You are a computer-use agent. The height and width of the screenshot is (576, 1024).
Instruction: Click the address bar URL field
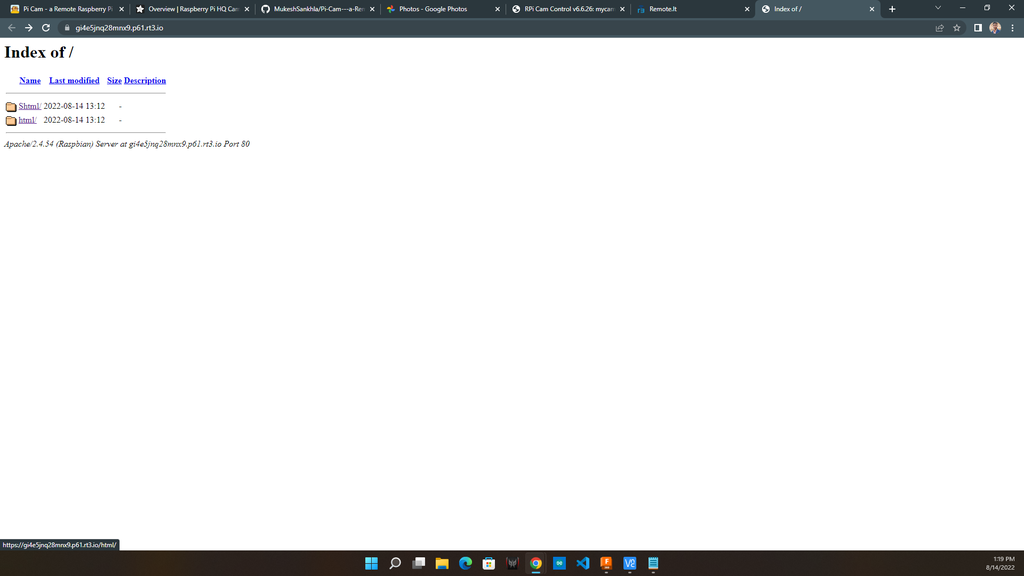click(x=496, y=28)
